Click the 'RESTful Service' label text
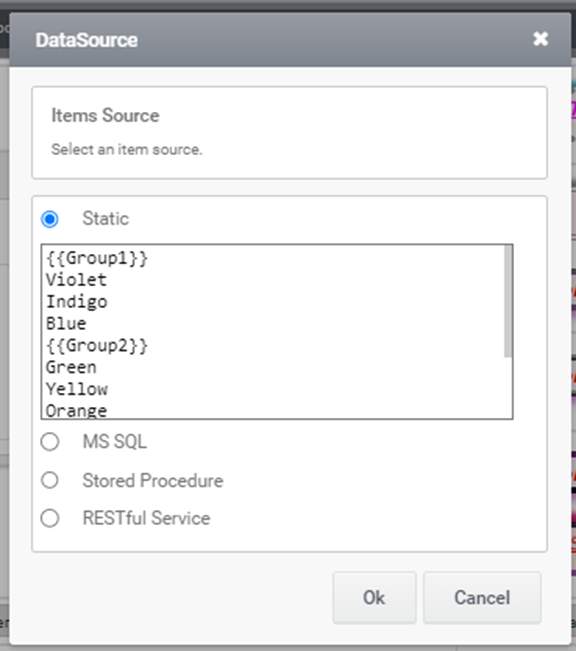Image resolution: width=576 pixels, height=651 pixels. tap(147, 518)
